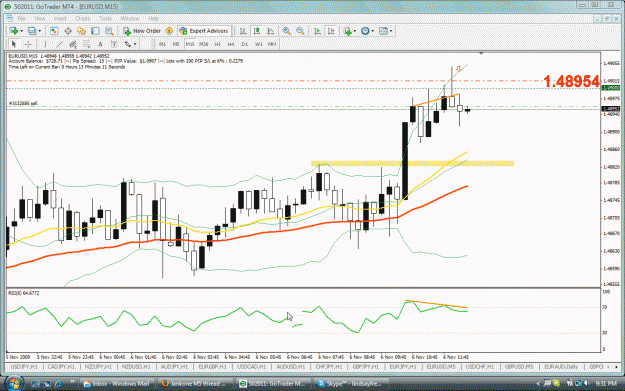Viewport: 625px width, 391px height.
Task: Show hidden system tray icons chevron
Action: pos(538,383)
